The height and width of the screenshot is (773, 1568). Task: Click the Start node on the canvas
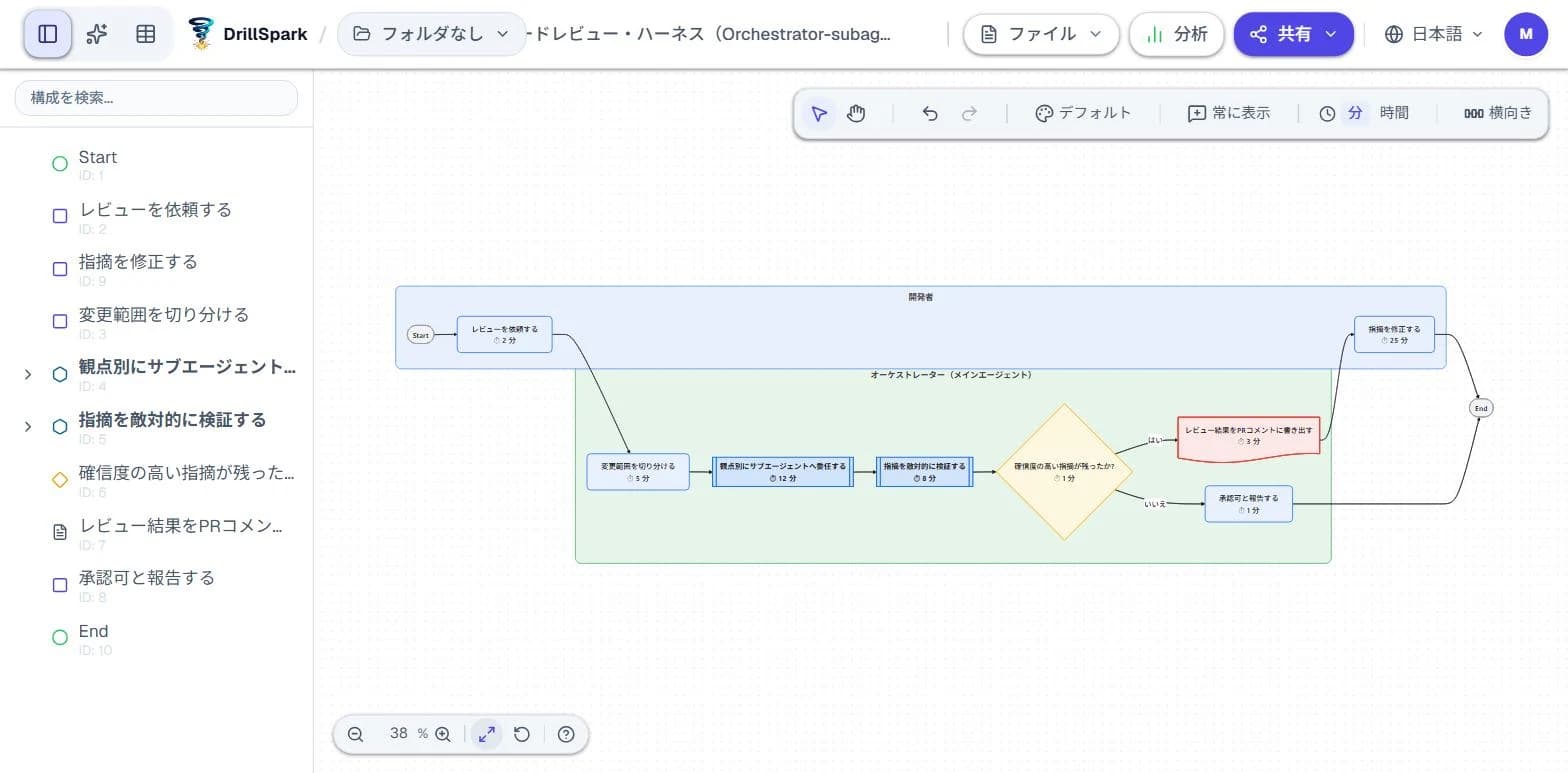(420, 335)
